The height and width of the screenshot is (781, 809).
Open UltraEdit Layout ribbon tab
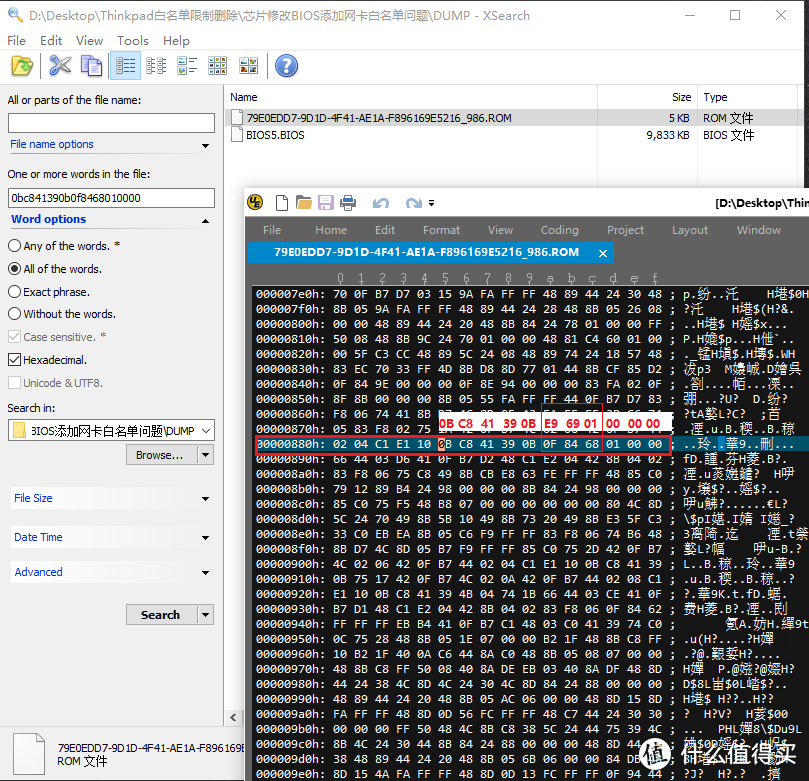point(690,230)
